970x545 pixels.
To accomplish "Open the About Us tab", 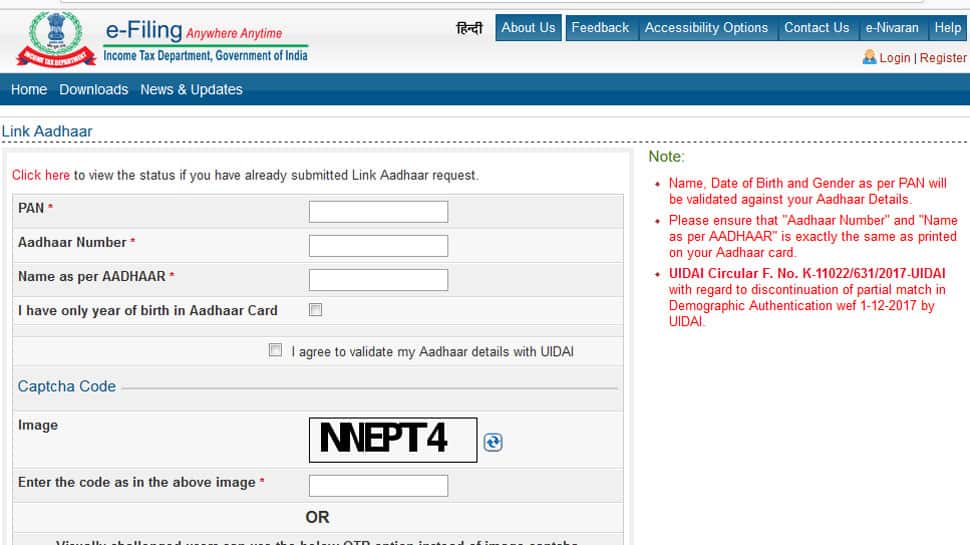I will pos(528,28).
